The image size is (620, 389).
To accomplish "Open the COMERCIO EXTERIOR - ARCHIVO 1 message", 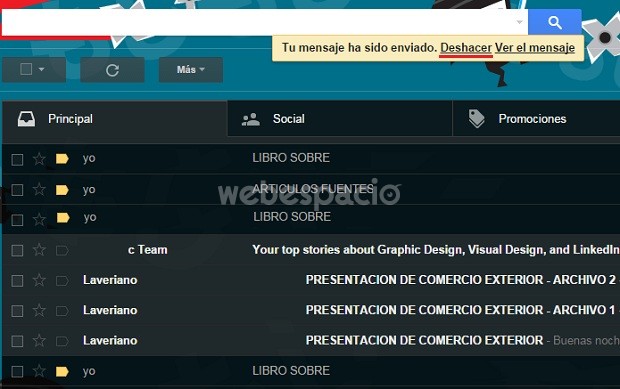I will 461,310.
